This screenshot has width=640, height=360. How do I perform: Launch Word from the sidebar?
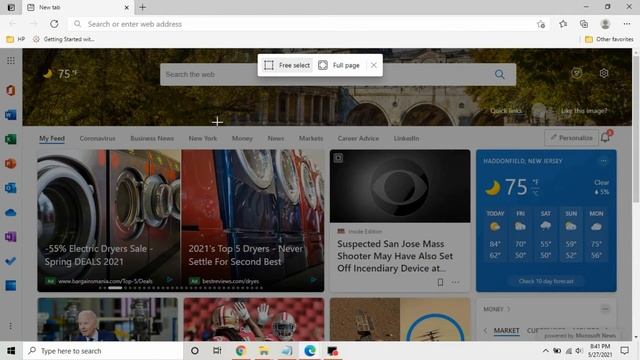pyautogui.click(x=11, y=115)
